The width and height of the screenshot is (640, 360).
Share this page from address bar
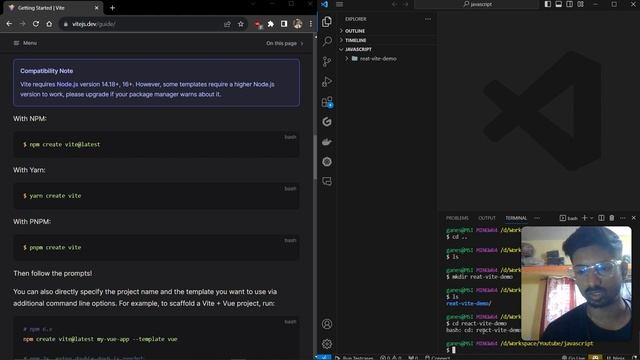227,24
